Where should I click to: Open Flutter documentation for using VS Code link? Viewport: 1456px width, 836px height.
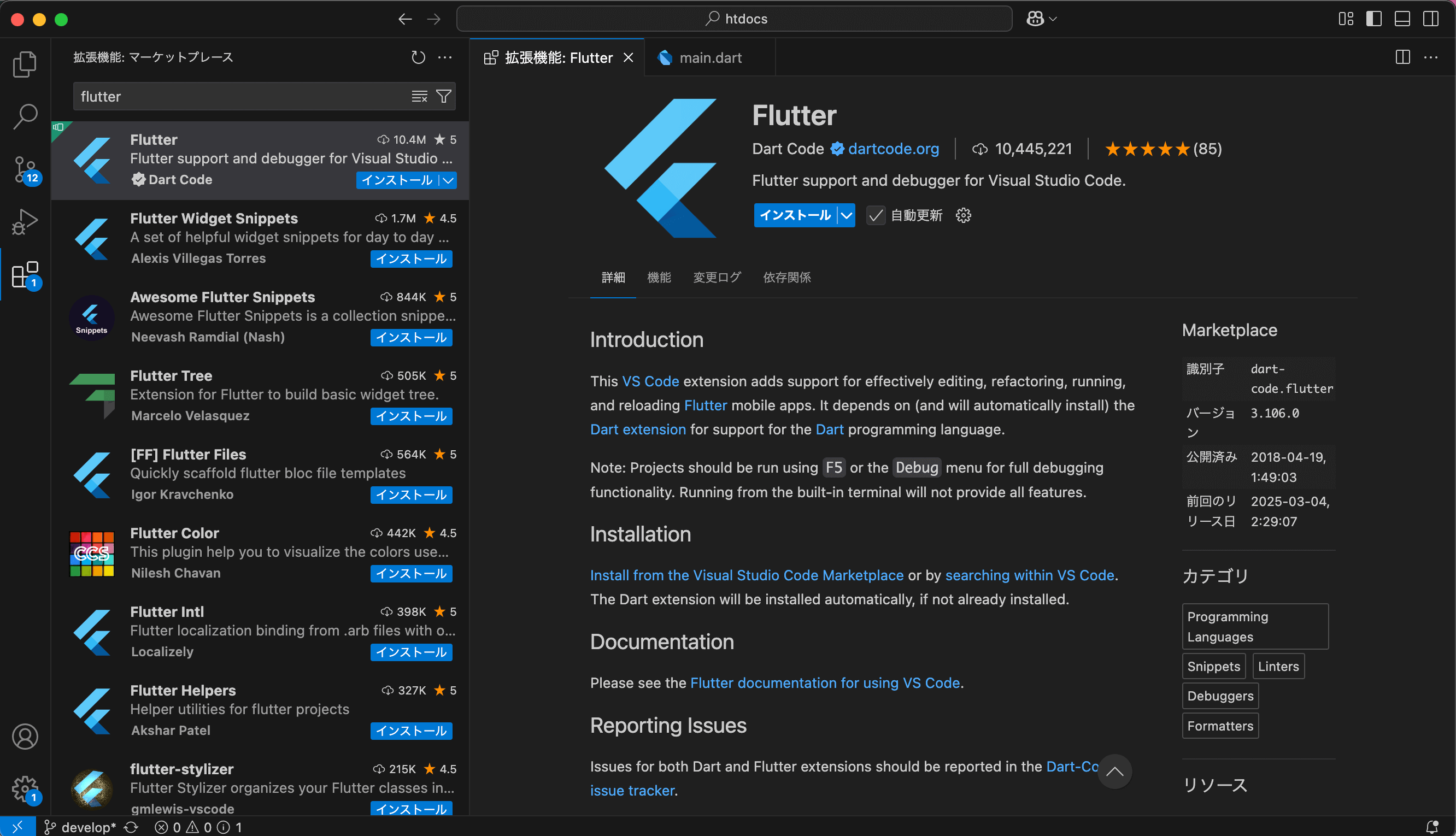click(x=825, y=683)
